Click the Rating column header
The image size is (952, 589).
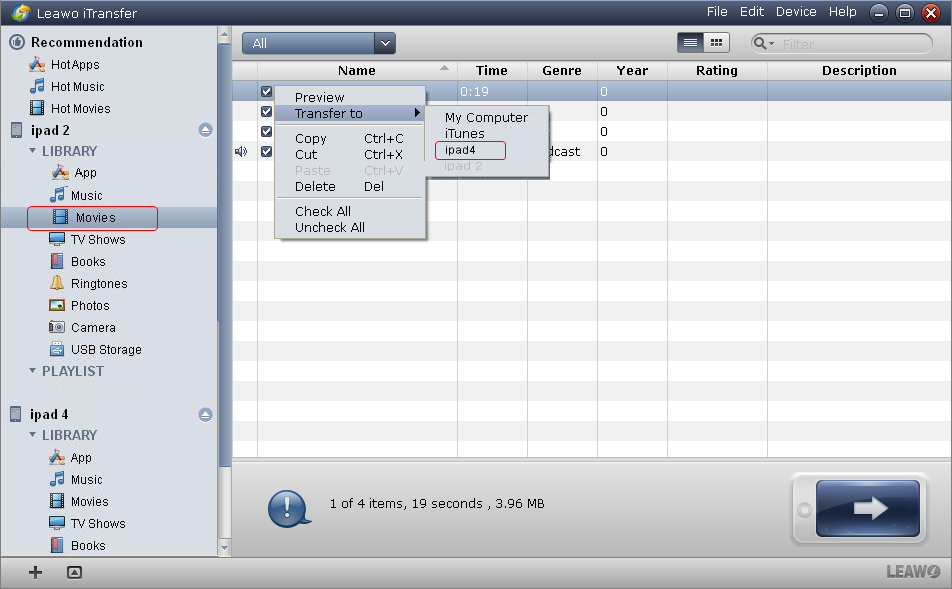[717, 70]
